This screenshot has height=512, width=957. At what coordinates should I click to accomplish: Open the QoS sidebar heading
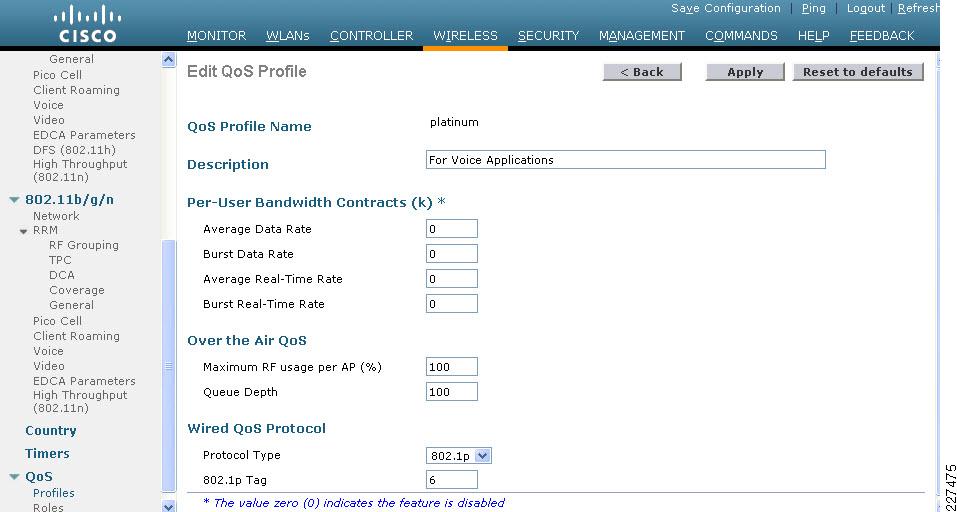pos(39,477)
